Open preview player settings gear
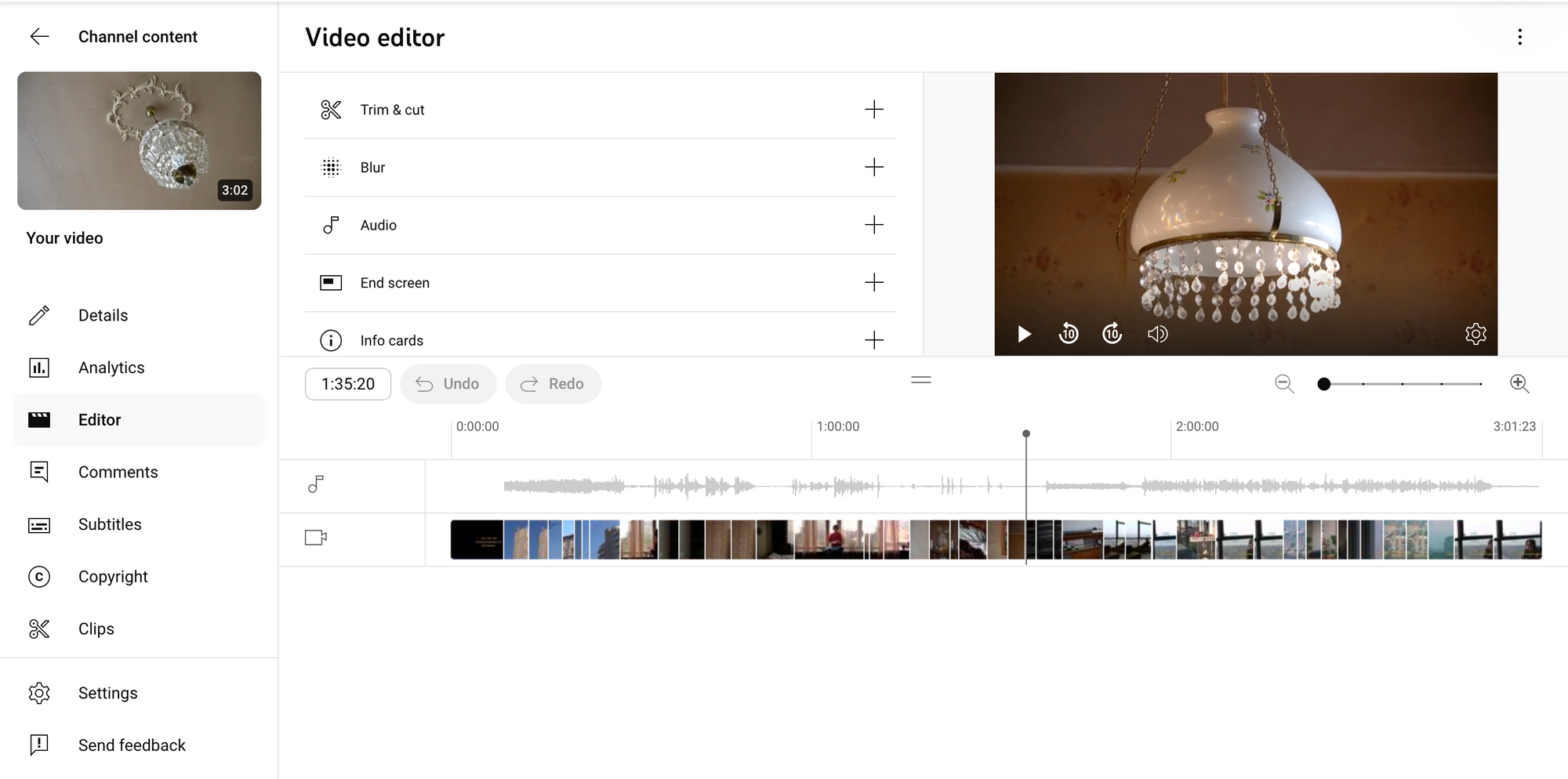Image resolution: width=1568 pixels, height=779 pixels. point(1475,335)
